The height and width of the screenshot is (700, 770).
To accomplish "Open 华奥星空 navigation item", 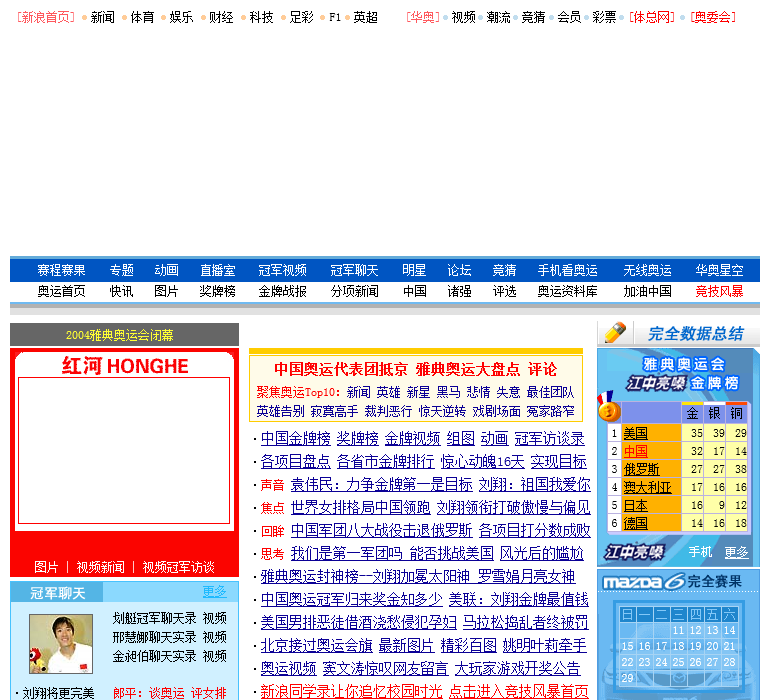I will (x=719, y=270).
